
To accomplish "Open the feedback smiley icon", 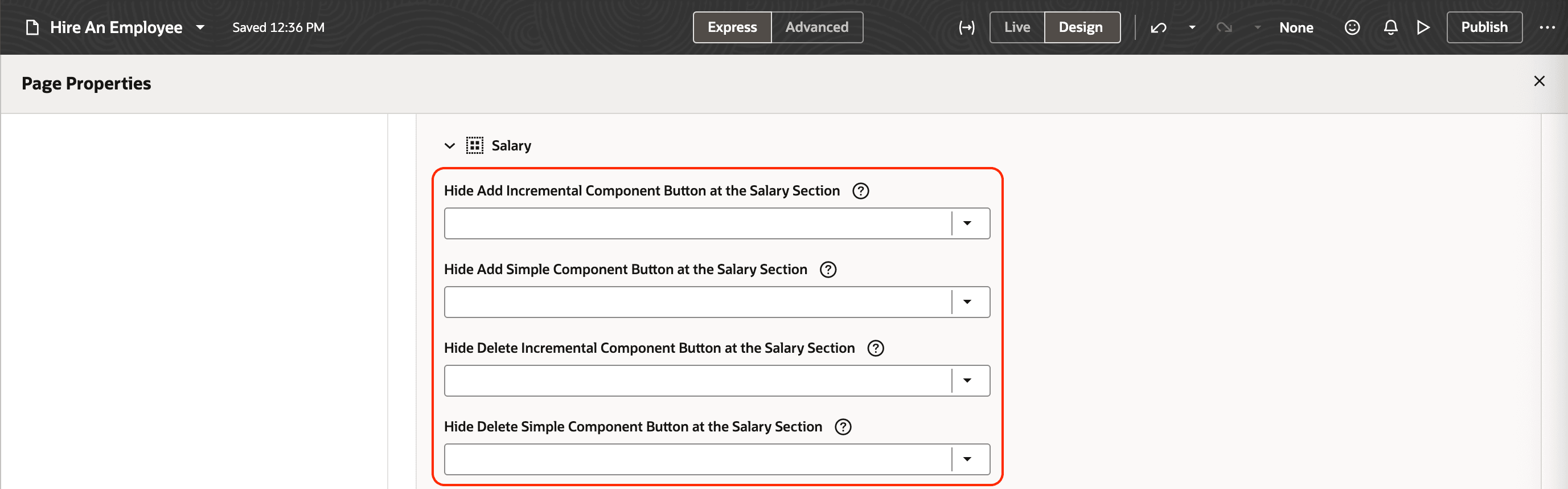I will [1352, 27].
